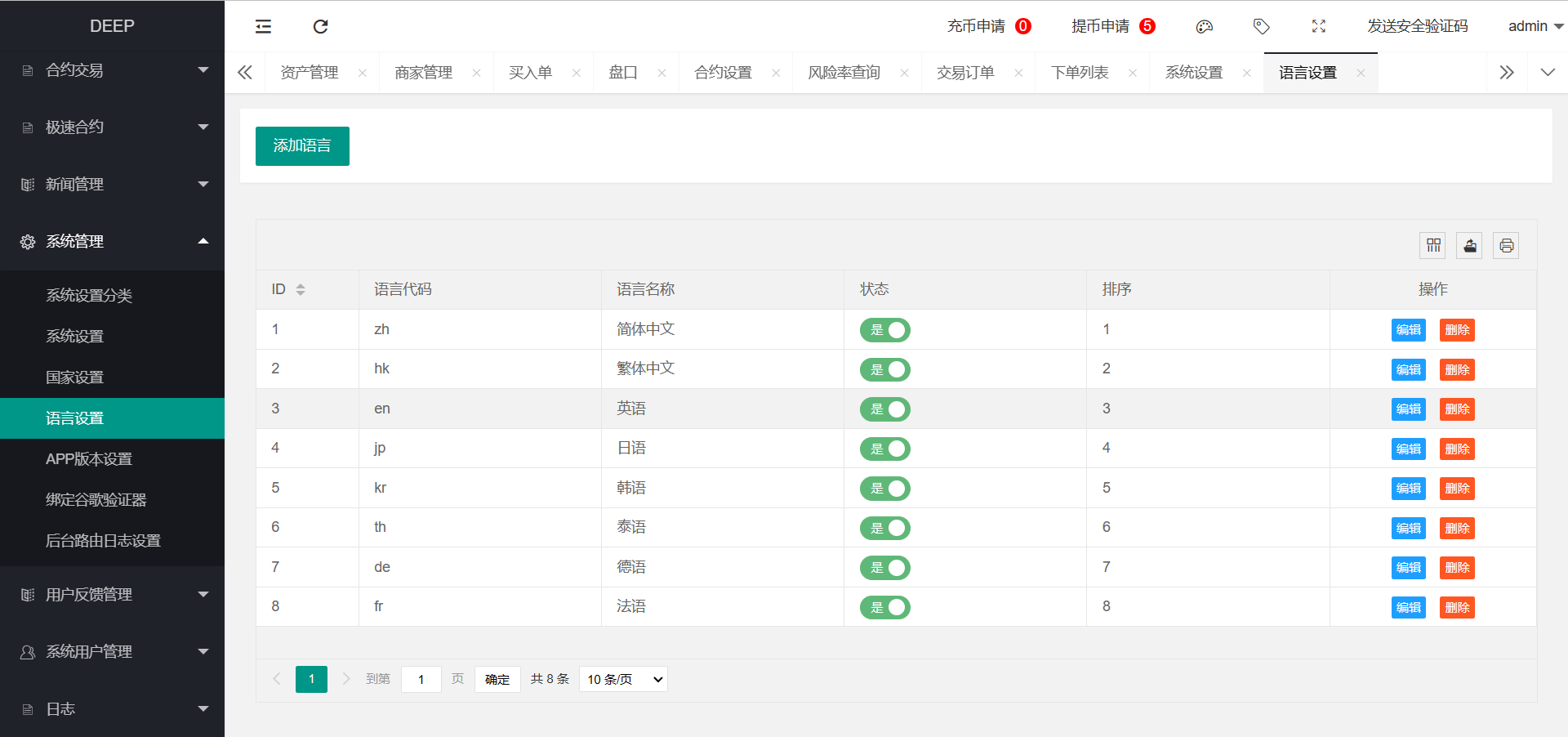The width and height of the screenshot is (1568, 737).
Task: Collapse the sidebar menu
Action: 263,26
